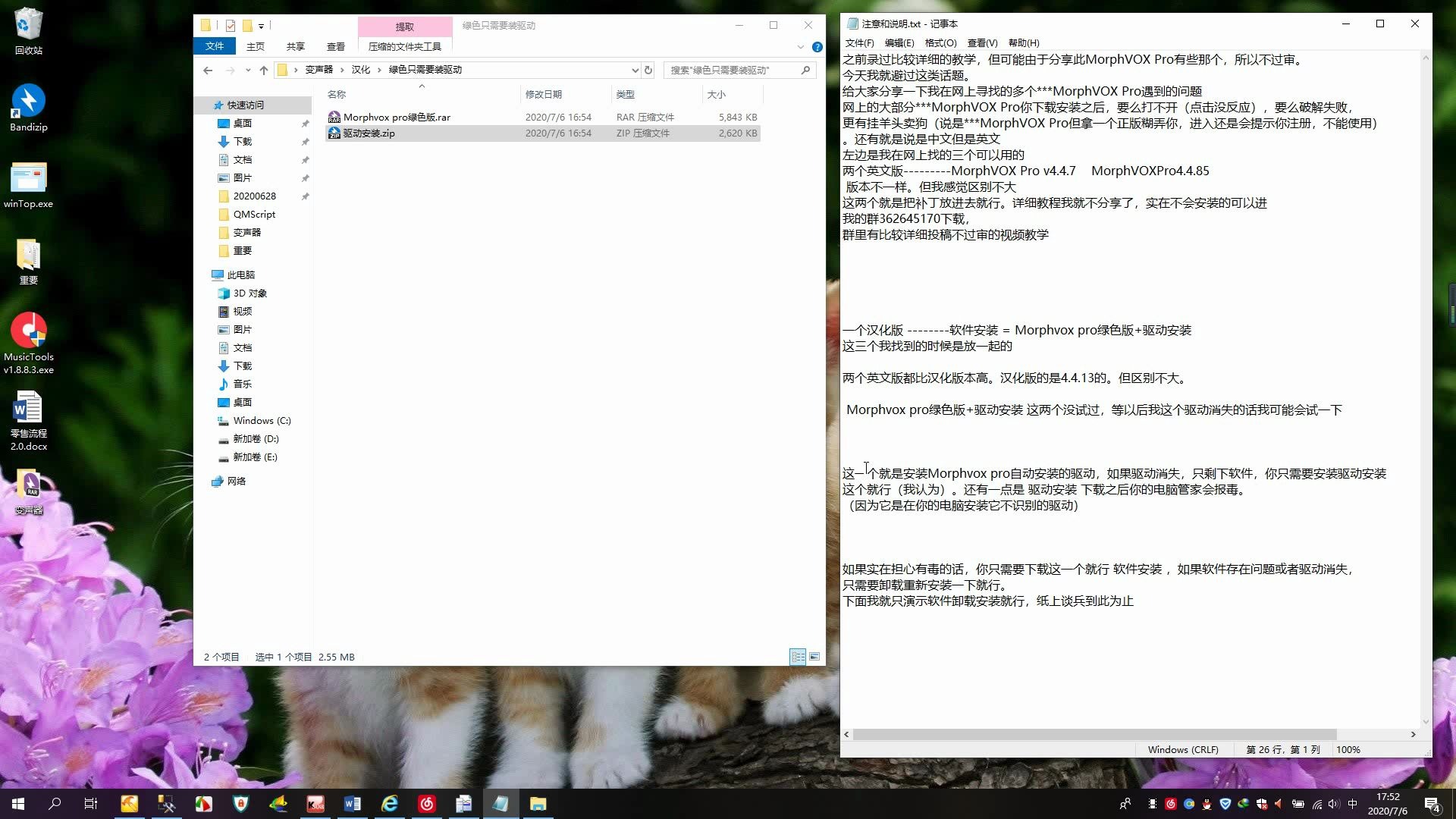Screen dimensions: 1456x819
Task: Click the 提取 ribbon tab
Action: pos(404,25)
